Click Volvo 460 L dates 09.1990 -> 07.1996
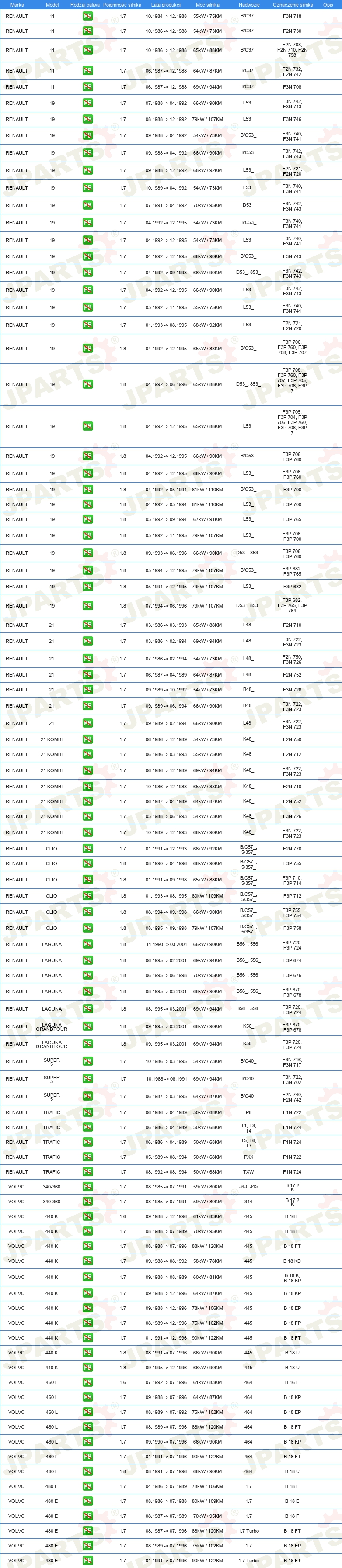 tap(166, 1442)
